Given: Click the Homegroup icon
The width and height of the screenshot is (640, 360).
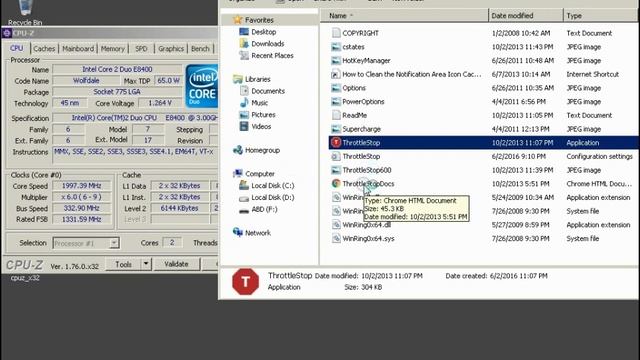Looking at the screenshot, I should (238, 150).
